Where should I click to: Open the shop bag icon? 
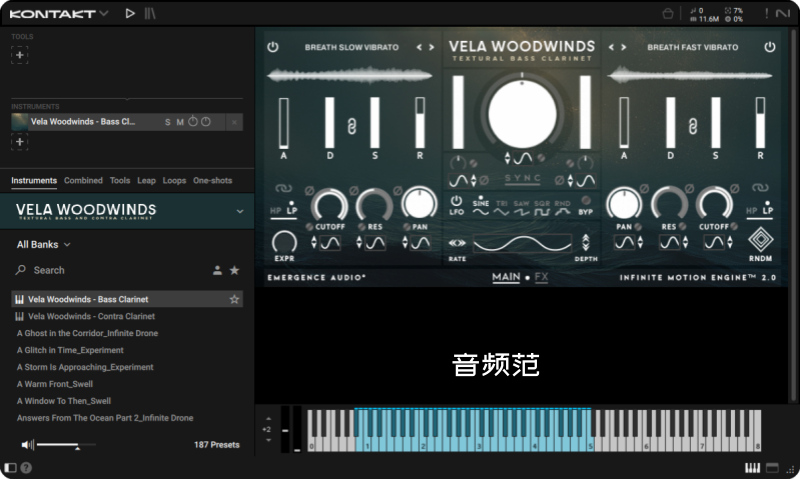click(667, 14)
